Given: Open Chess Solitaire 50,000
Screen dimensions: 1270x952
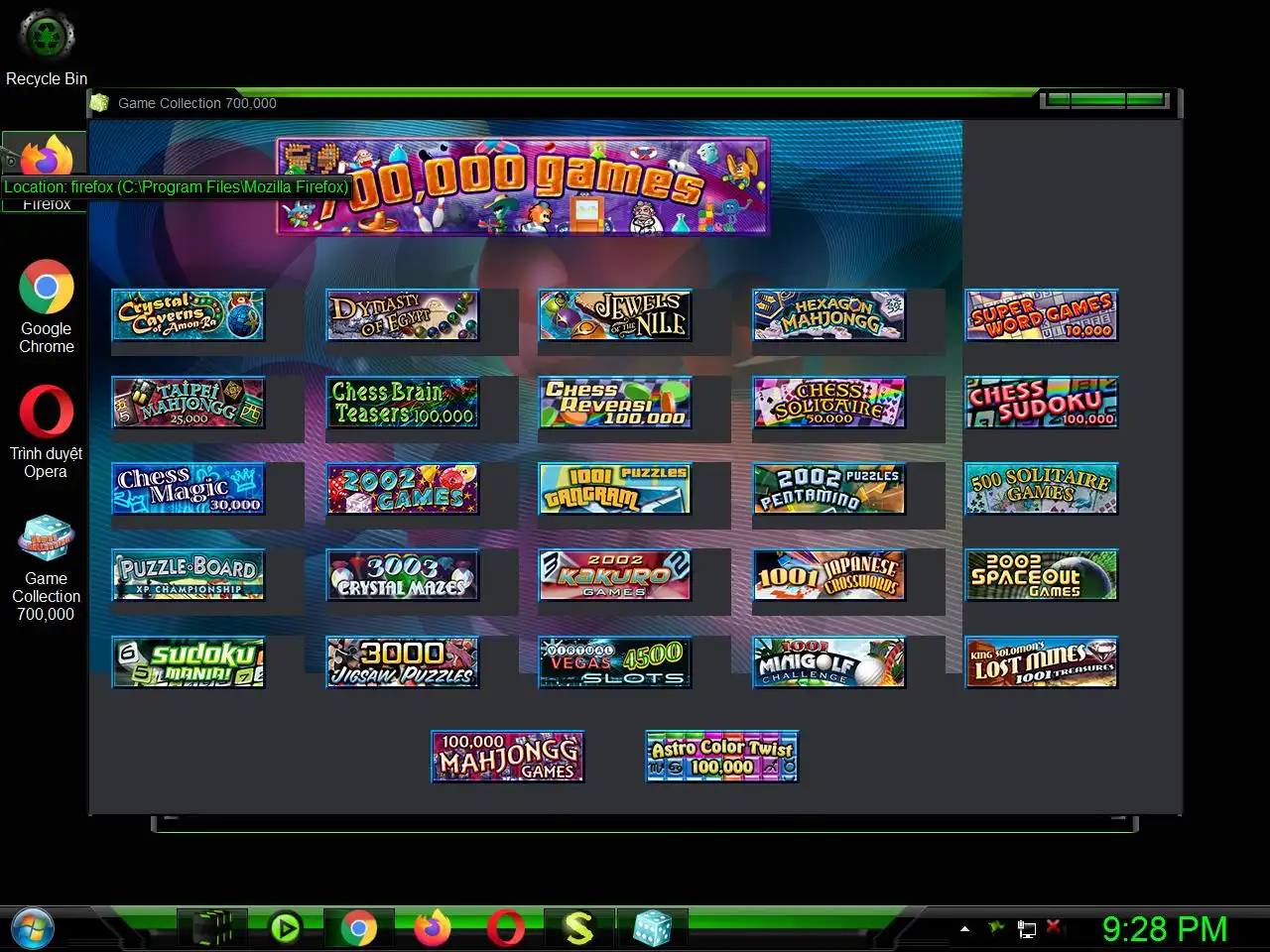Looking at the screenshot, I should 829,403.
